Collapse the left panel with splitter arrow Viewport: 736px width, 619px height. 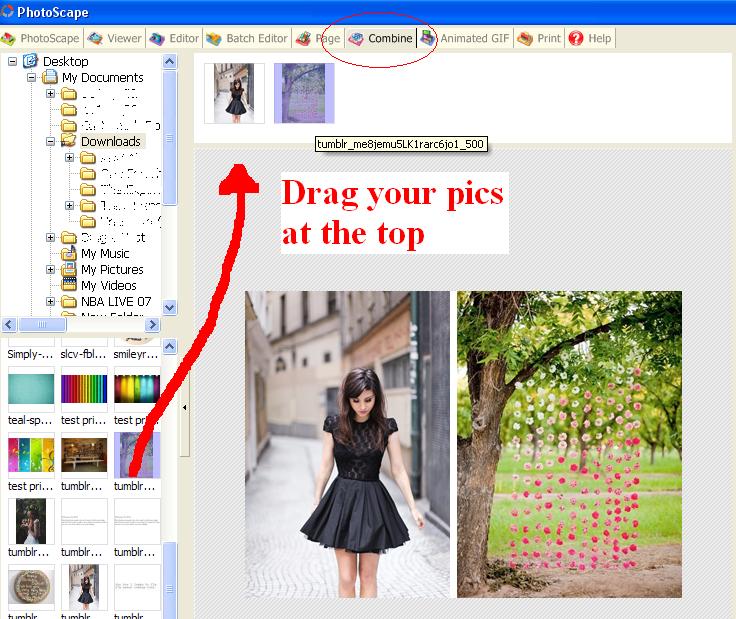point(184,407)
